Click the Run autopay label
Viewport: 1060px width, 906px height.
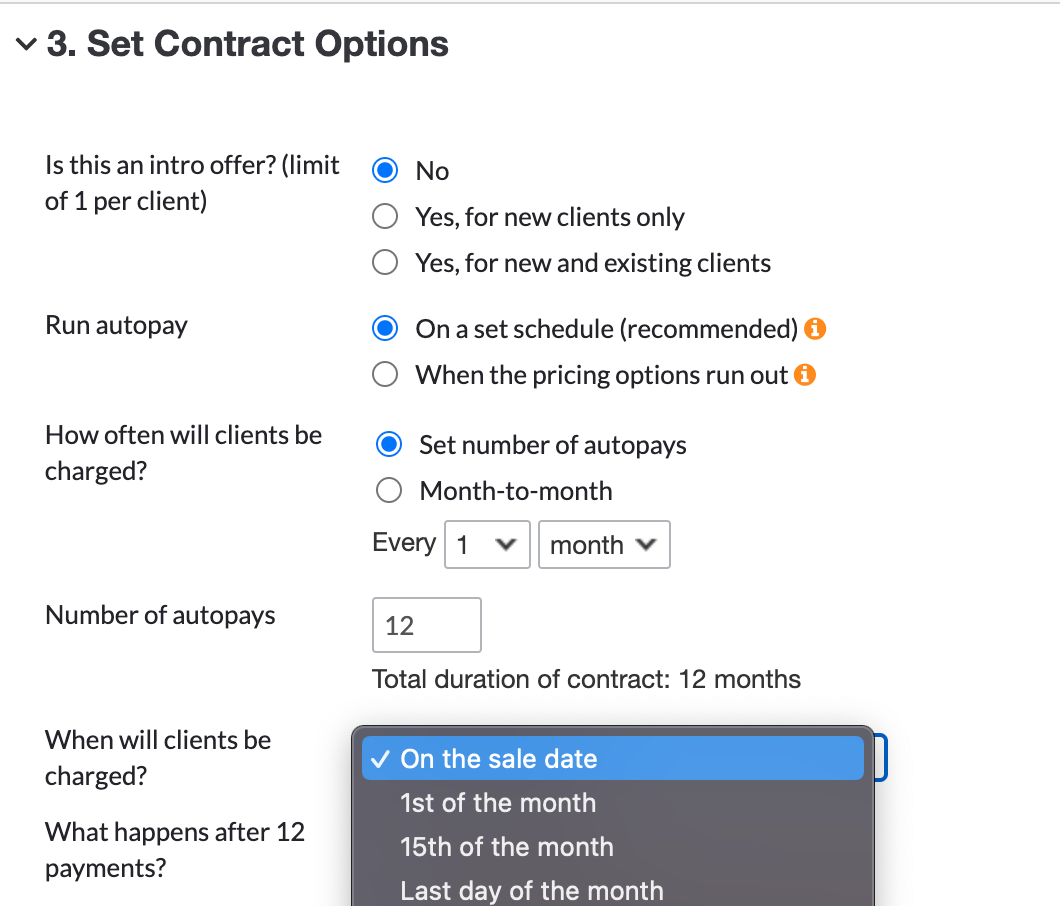[x=116, y=326]
